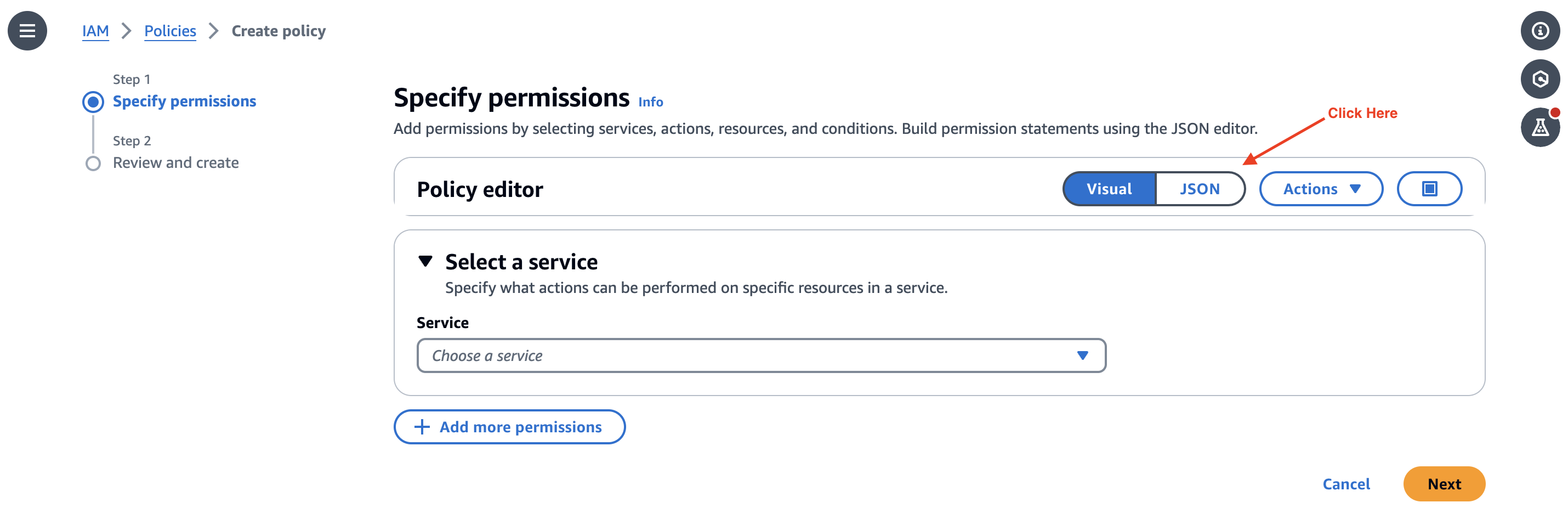
Task: Collapse the Select a service section
Action: (x=426, y=261)
